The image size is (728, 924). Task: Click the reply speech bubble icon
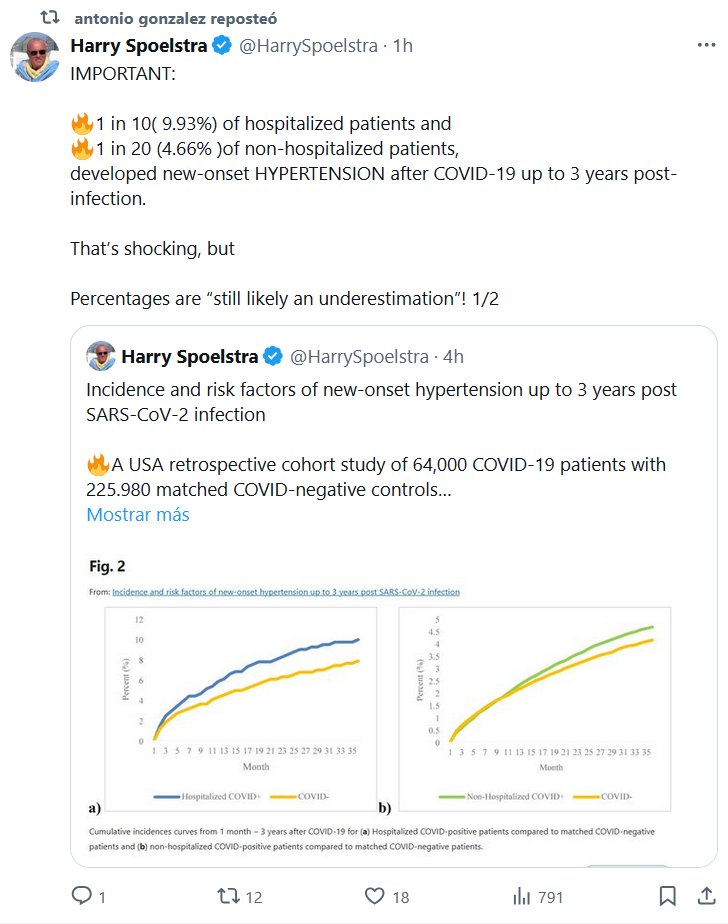tap(82, 896)
